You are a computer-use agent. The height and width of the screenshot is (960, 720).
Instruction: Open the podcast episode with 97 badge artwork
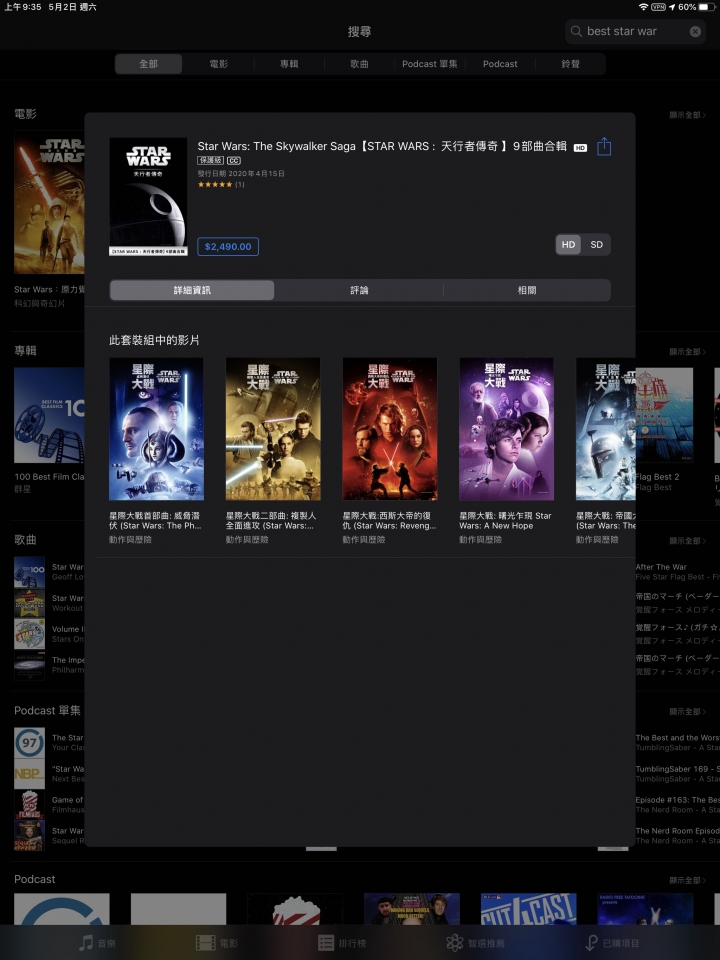click(29, 743)
